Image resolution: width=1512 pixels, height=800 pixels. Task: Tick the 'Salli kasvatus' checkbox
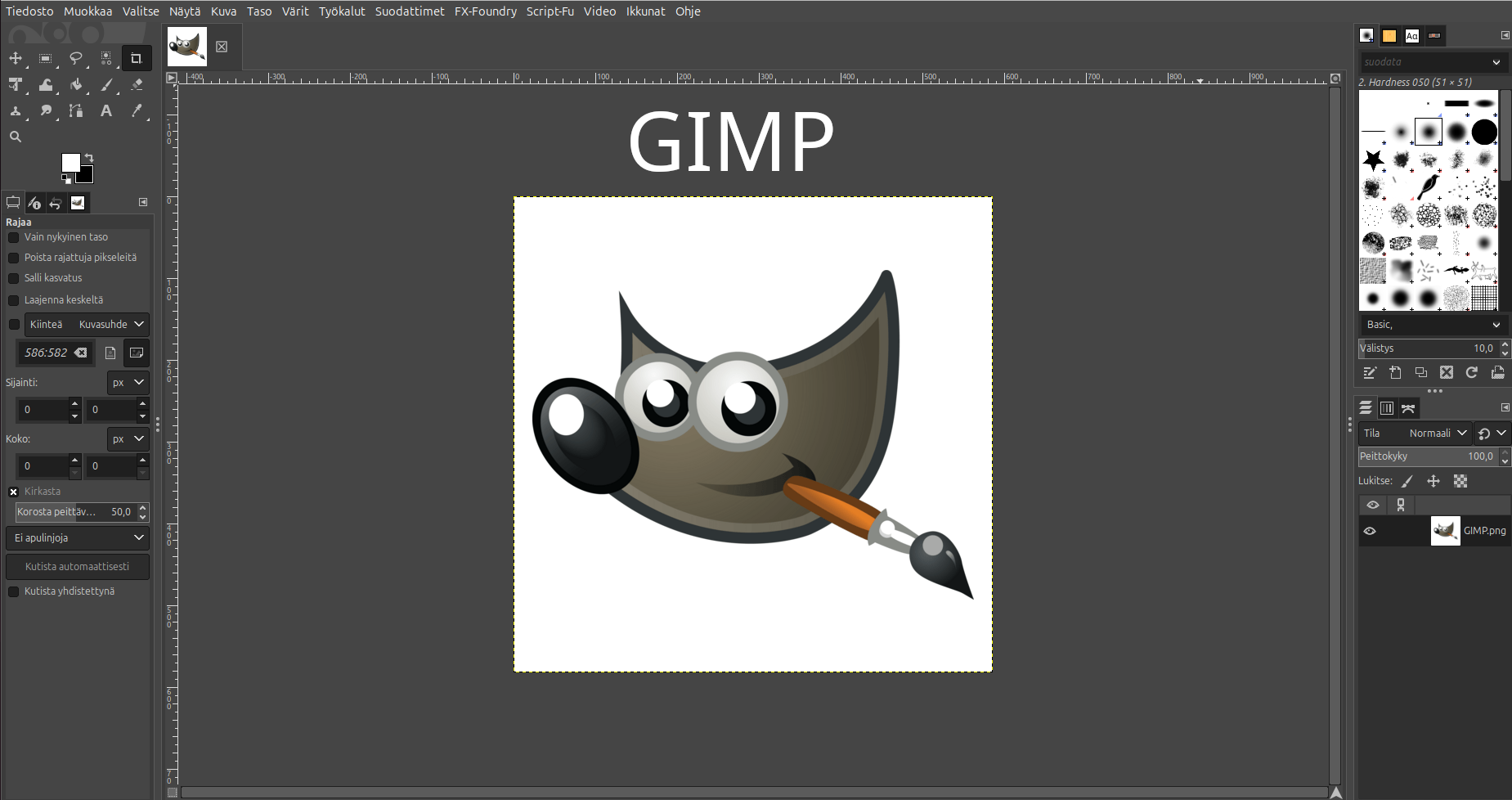click(13, 278)
